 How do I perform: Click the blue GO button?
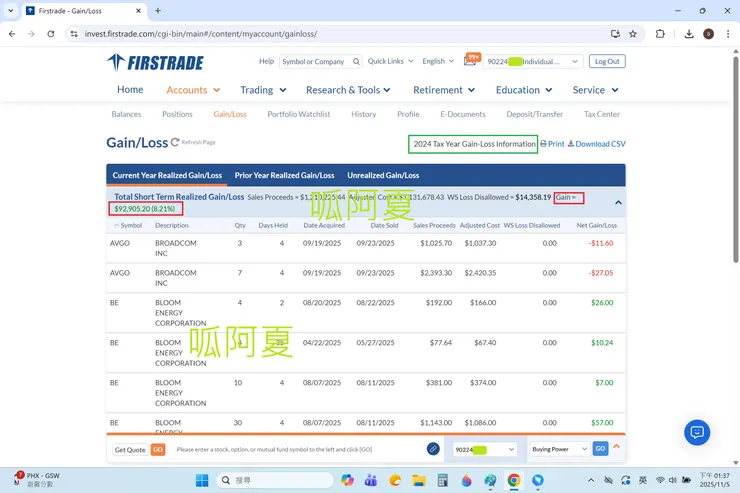pos(600,449)
